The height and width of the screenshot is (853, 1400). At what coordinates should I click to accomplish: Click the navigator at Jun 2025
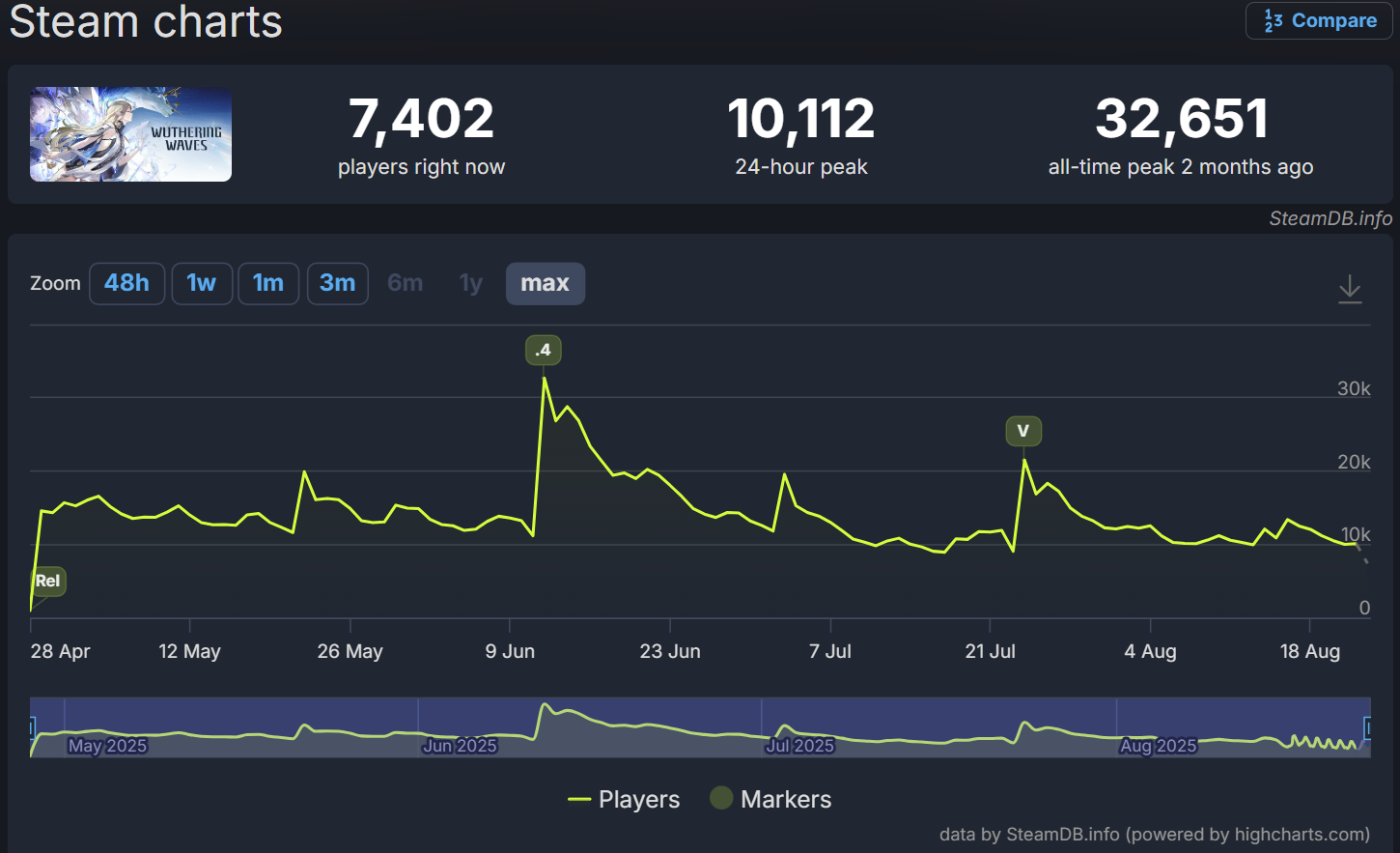(x=460, y=746)
